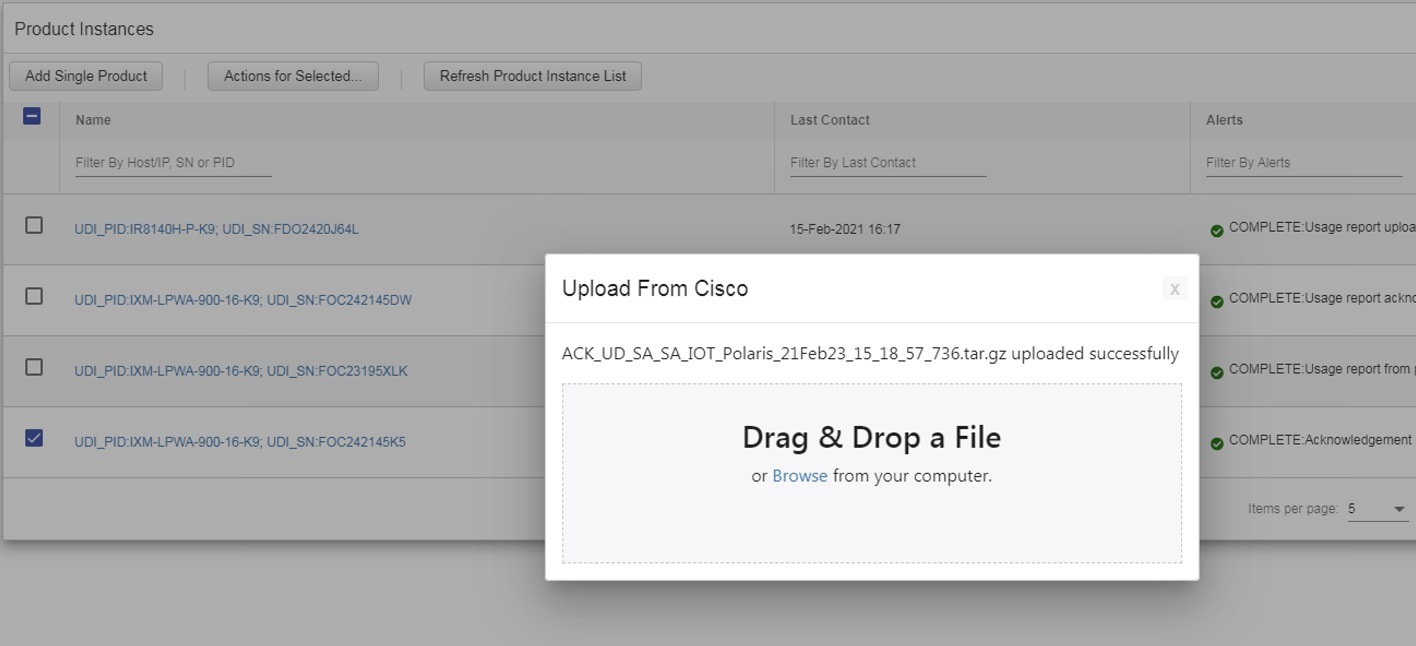
Task: Focus the Filter By Host/IP, SN or PID field
Action: point(173,162)
